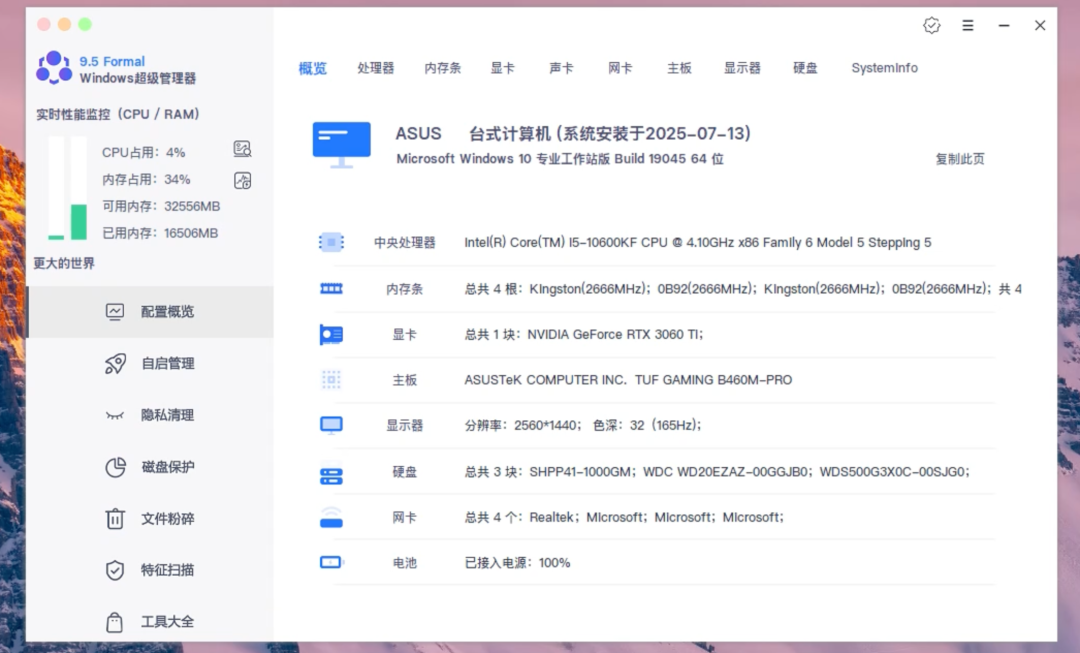
Task: Click the 已接入电源: 100% text
Action: [x=517, y=563]
